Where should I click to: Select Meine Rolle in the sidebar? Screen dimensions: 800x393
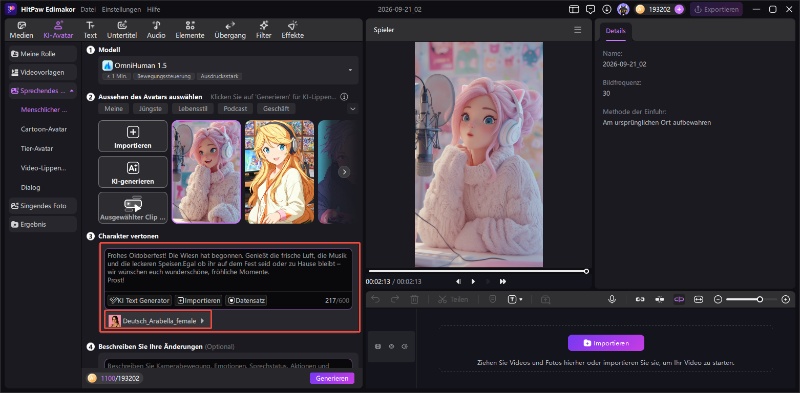point(43,54)
